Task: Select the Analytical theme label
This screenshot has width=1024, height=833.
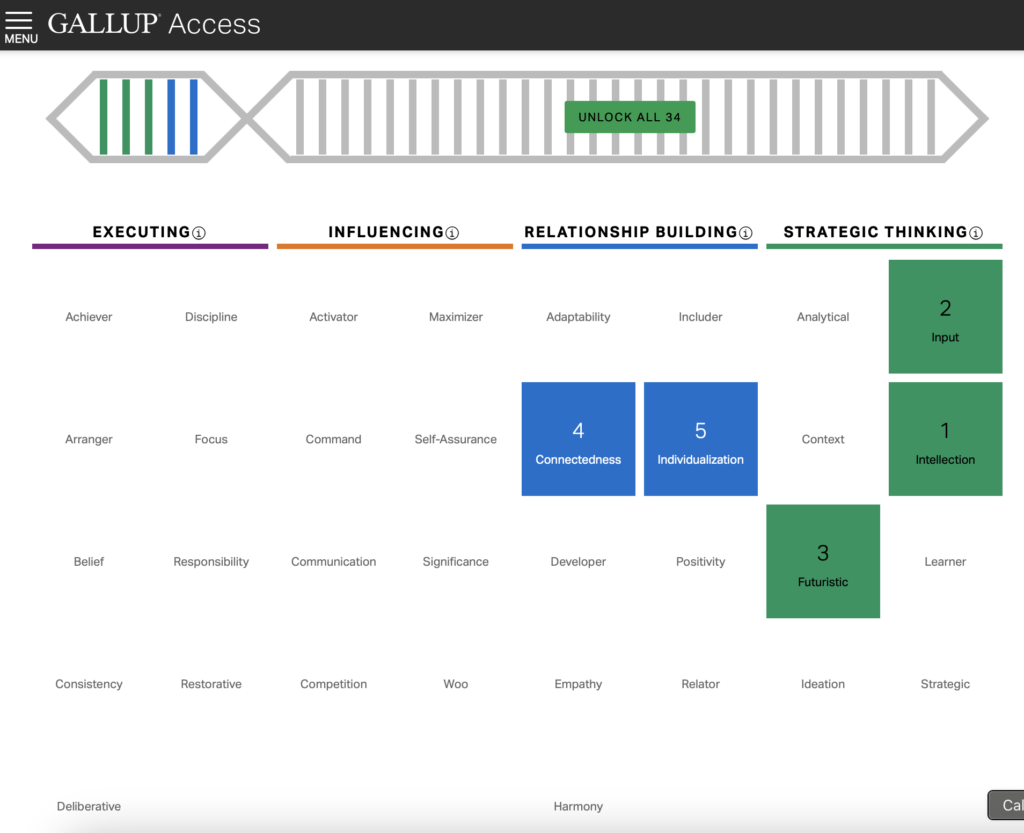Action: coord(823,317)
